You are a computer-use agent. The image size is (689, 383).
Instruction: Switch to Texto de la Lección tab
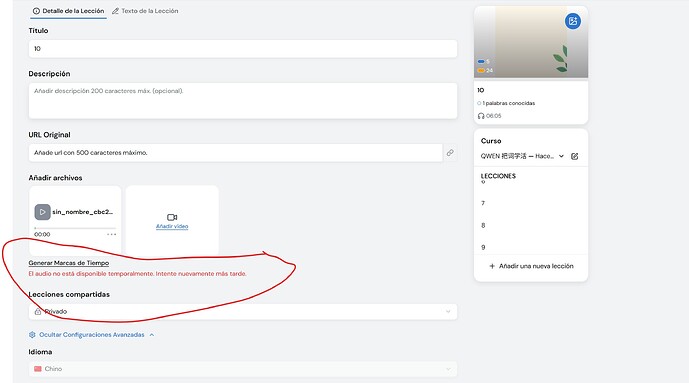(145, 11)
